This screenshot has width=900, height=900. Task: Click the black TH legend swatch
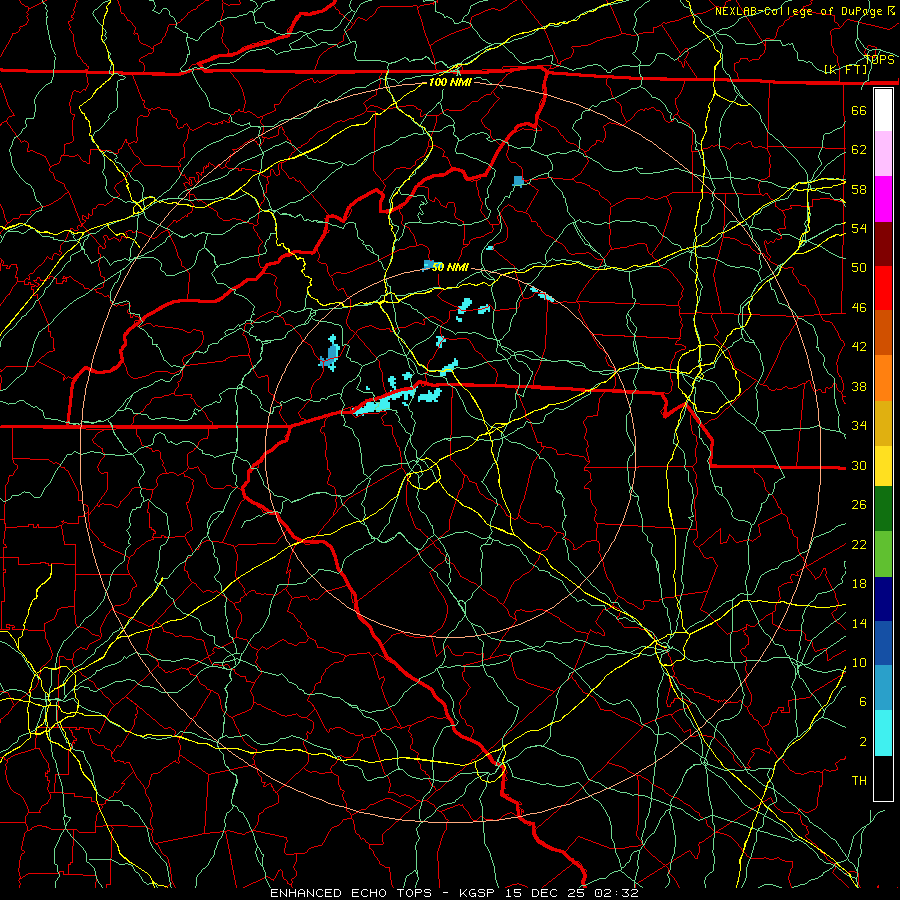click(883, 777)
